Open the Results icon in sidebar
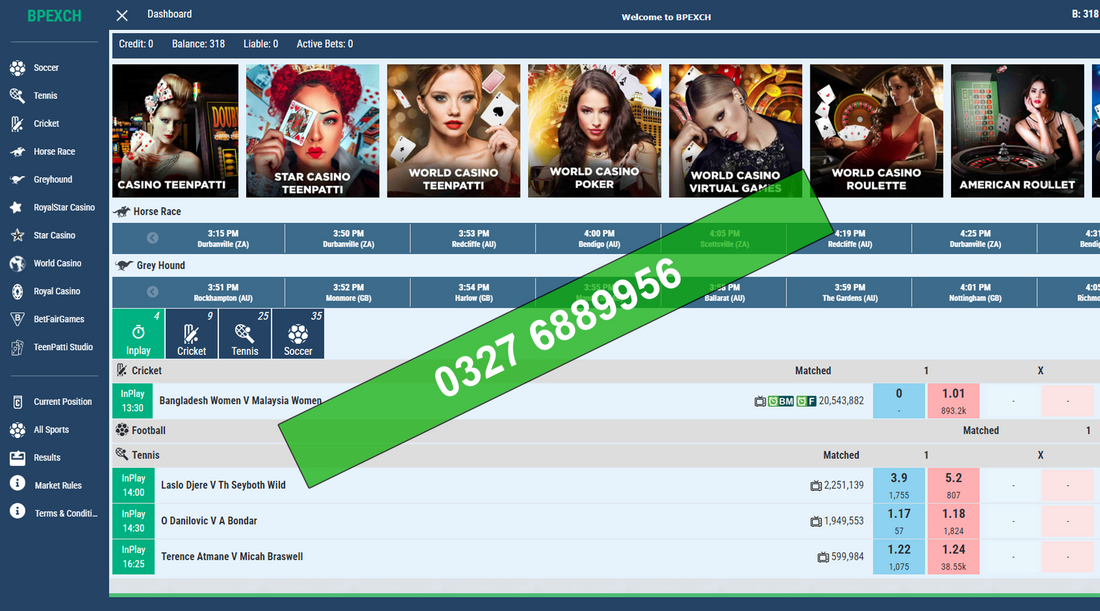The width and height of the screenshot is (1100, 611). click(17, 458)
